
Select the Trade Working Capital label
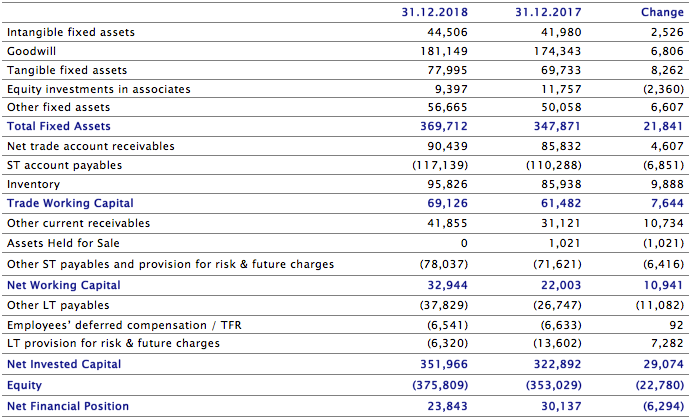click(70, 203)
